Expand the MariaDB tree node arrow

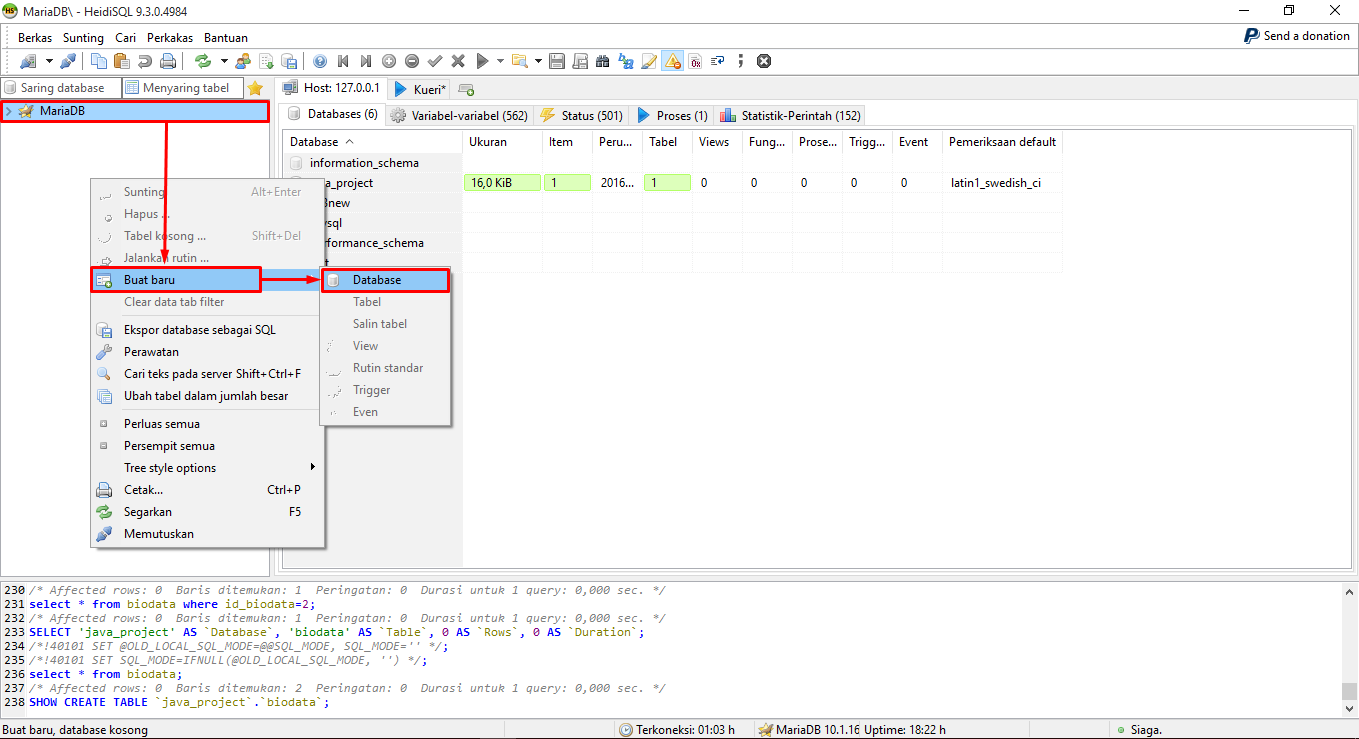tap(9, 111)
